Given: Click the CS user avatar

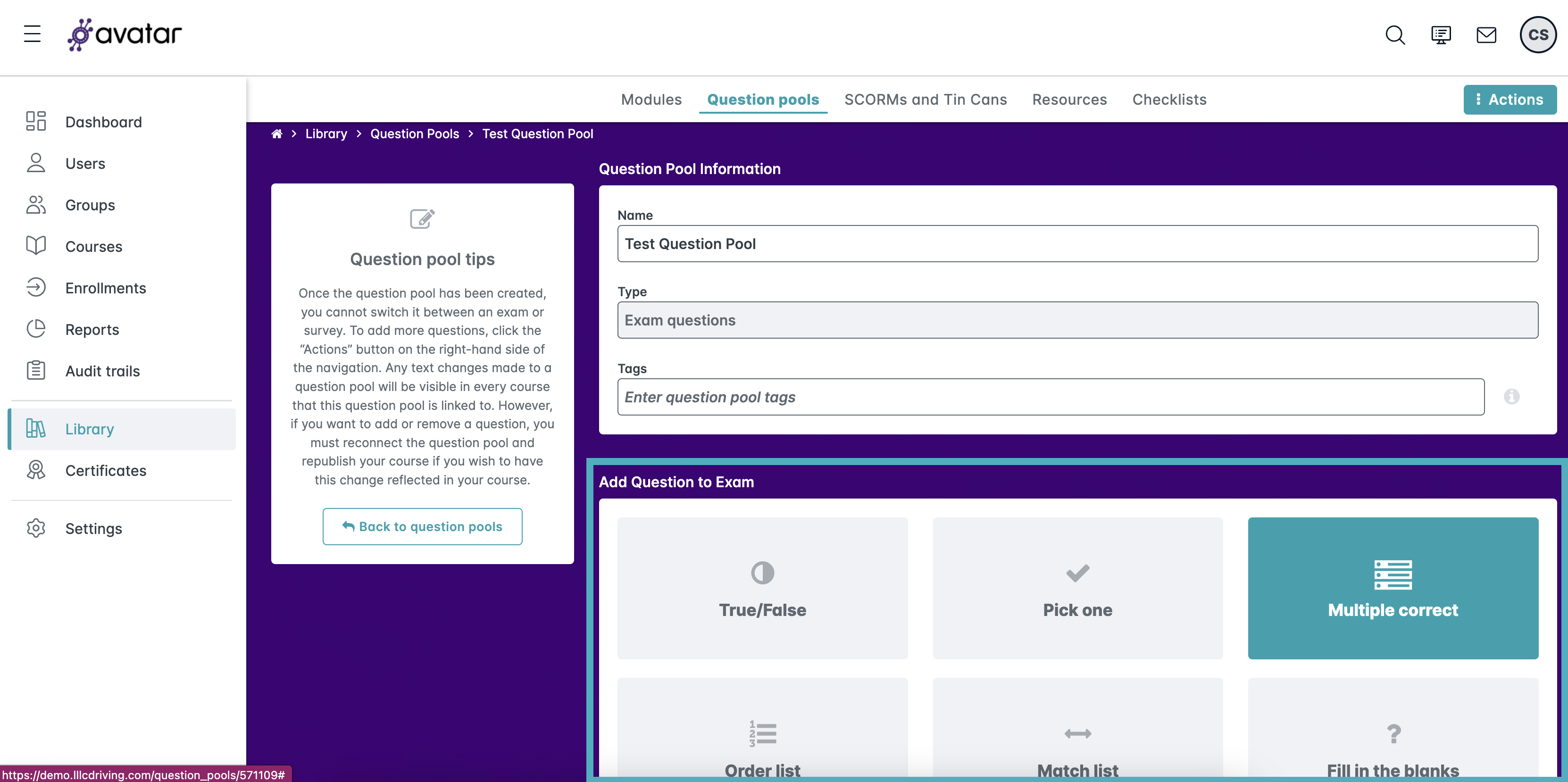Looking at the screenshot, I should tap(1537, 35).
